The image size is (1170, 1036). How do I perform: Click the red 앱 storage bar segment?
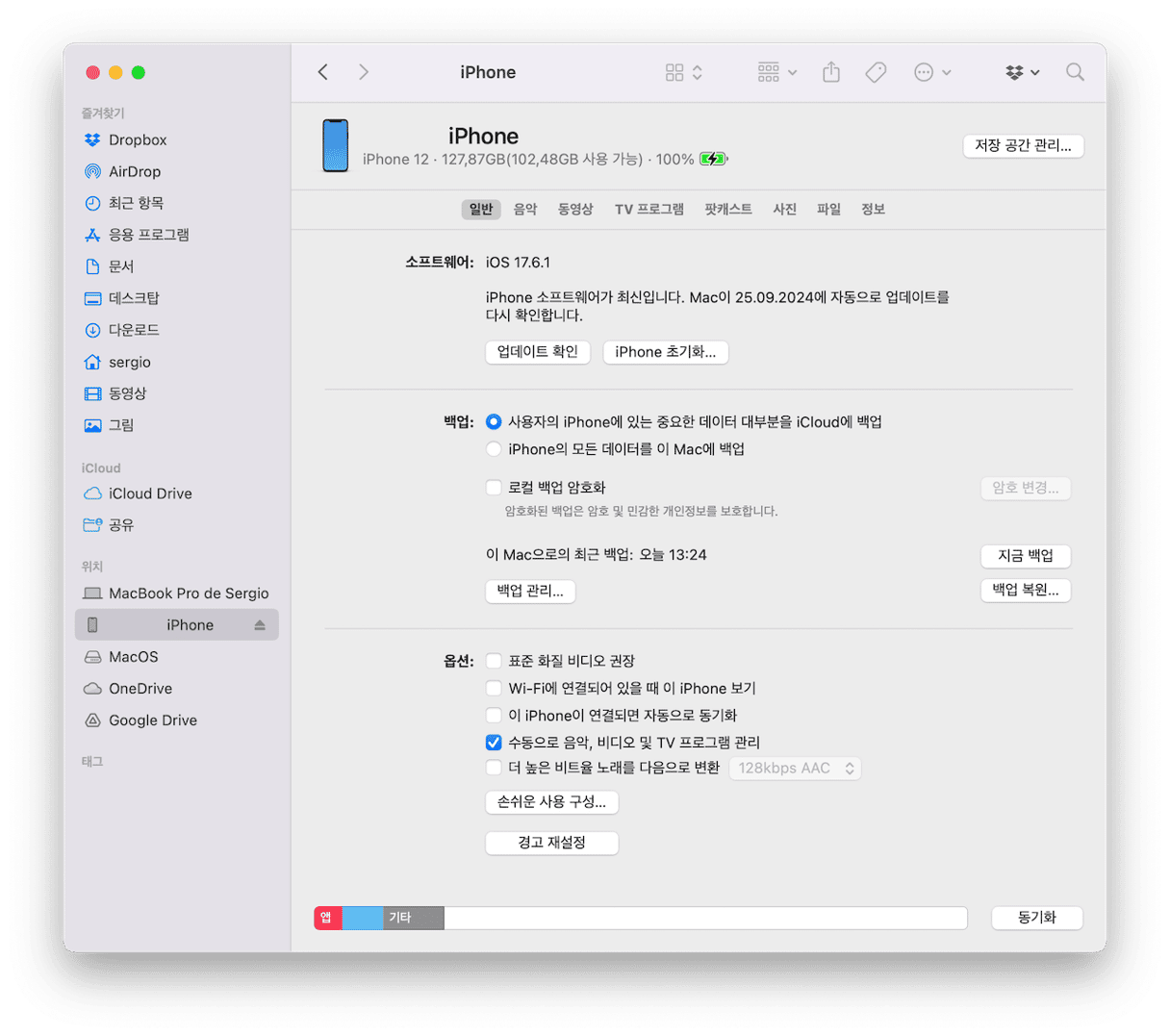pos(328,918)
